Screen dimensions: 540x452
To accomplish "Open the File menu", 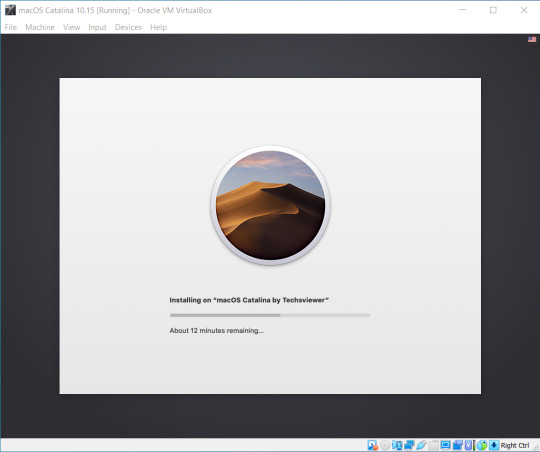I will point(11,27).
